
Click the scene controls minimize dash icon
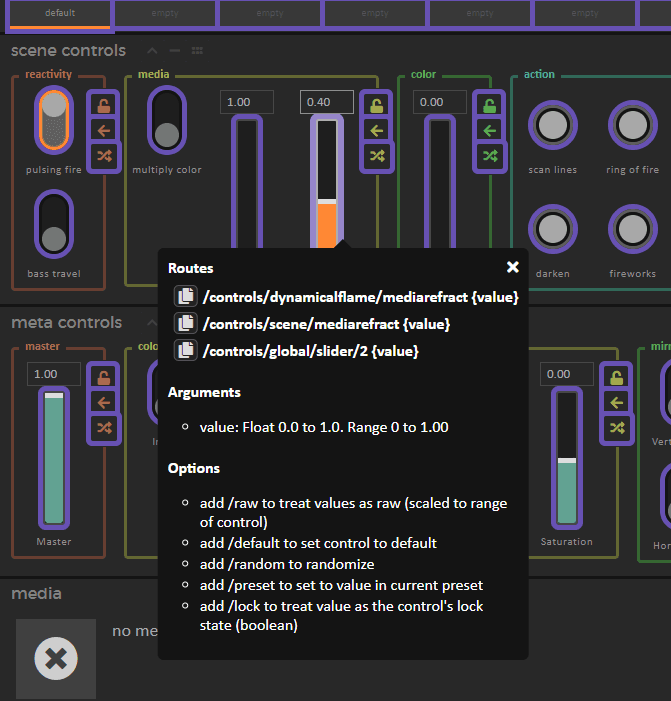click(x=175, y=50)
